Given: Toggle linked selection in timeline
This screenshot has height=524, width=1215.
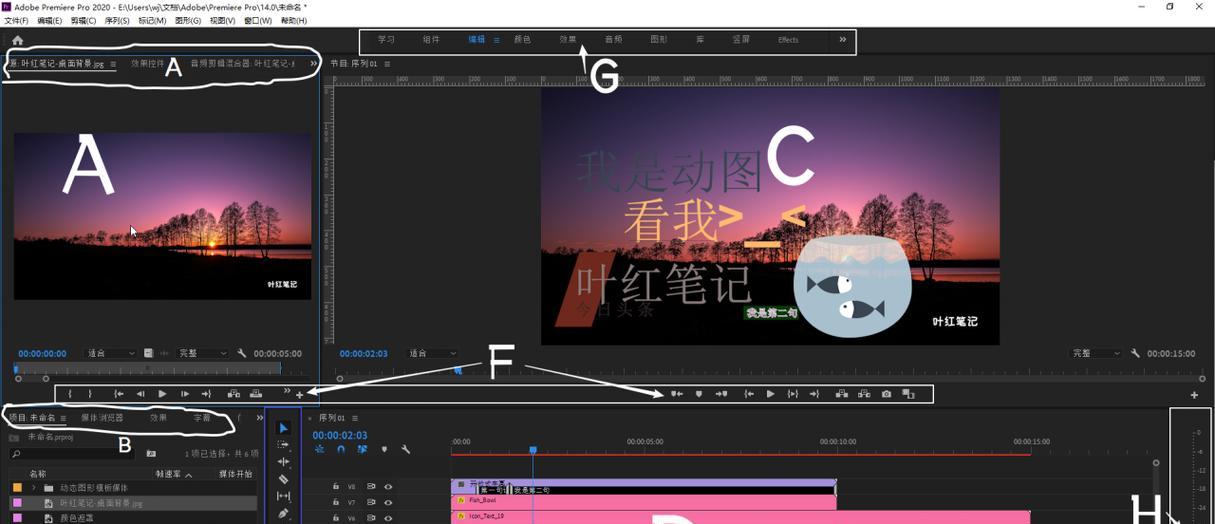Looking at the screenshot, I should pyautogui.click(x=362, y=449).
